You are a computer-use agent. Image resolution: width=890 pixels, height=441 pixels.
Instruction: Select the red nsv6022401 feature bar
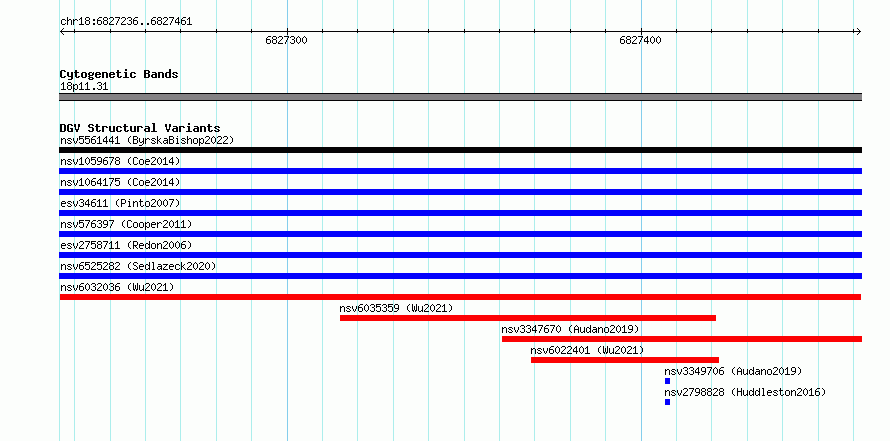coord(625,360)
